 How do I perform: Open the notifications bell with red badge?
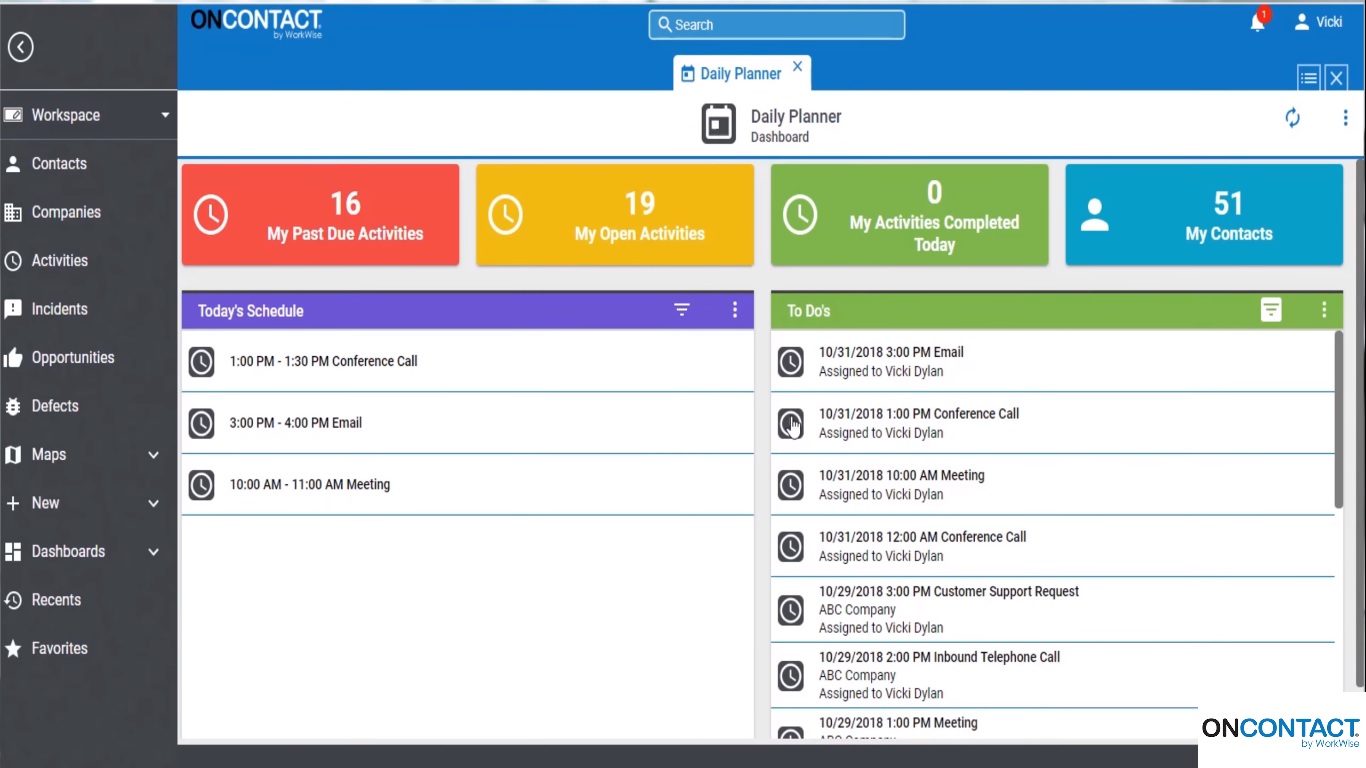pos(1257,20)
